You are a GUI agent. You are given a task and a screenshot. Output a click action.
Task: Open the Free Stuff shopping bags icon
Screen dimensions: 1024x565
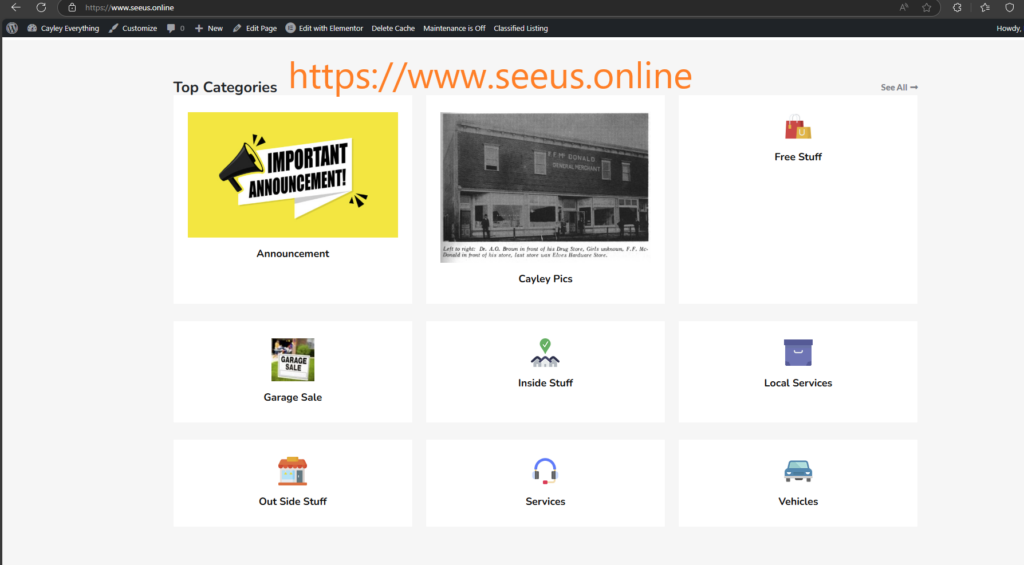click(x=797, y=128)
